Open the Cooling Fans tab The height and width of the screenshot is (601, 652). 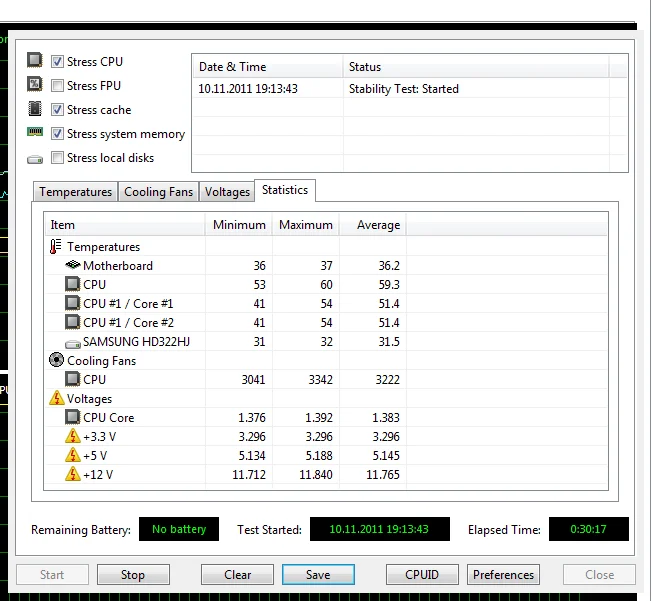click(x=158, y=192)
